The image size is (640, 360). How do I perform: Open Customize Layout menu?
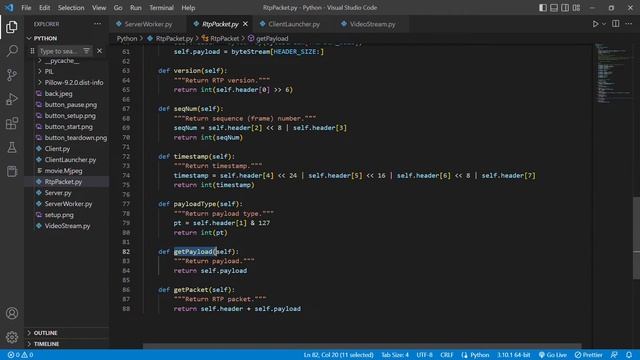point(576,8)
